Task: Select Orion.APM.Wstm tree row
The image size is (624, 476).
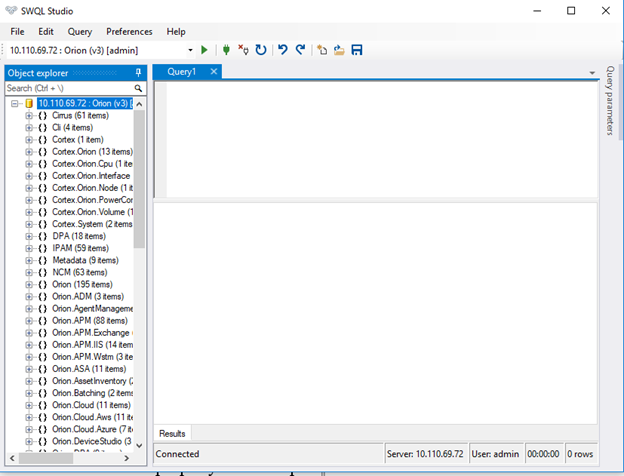Action: pos(92,357)
